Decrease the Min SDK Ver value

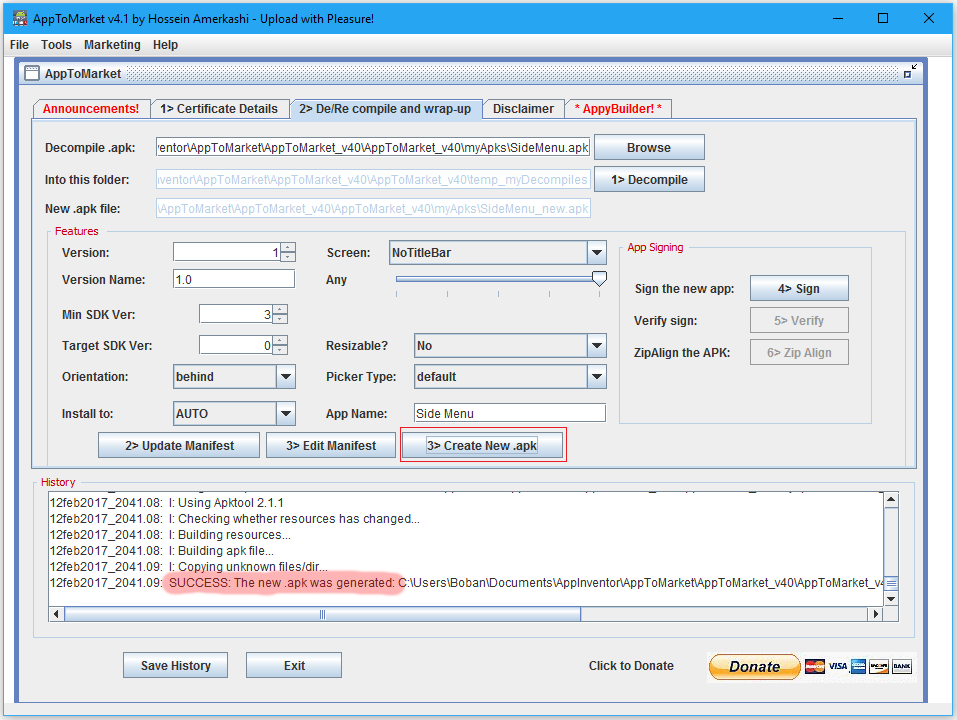click(280, 319)
